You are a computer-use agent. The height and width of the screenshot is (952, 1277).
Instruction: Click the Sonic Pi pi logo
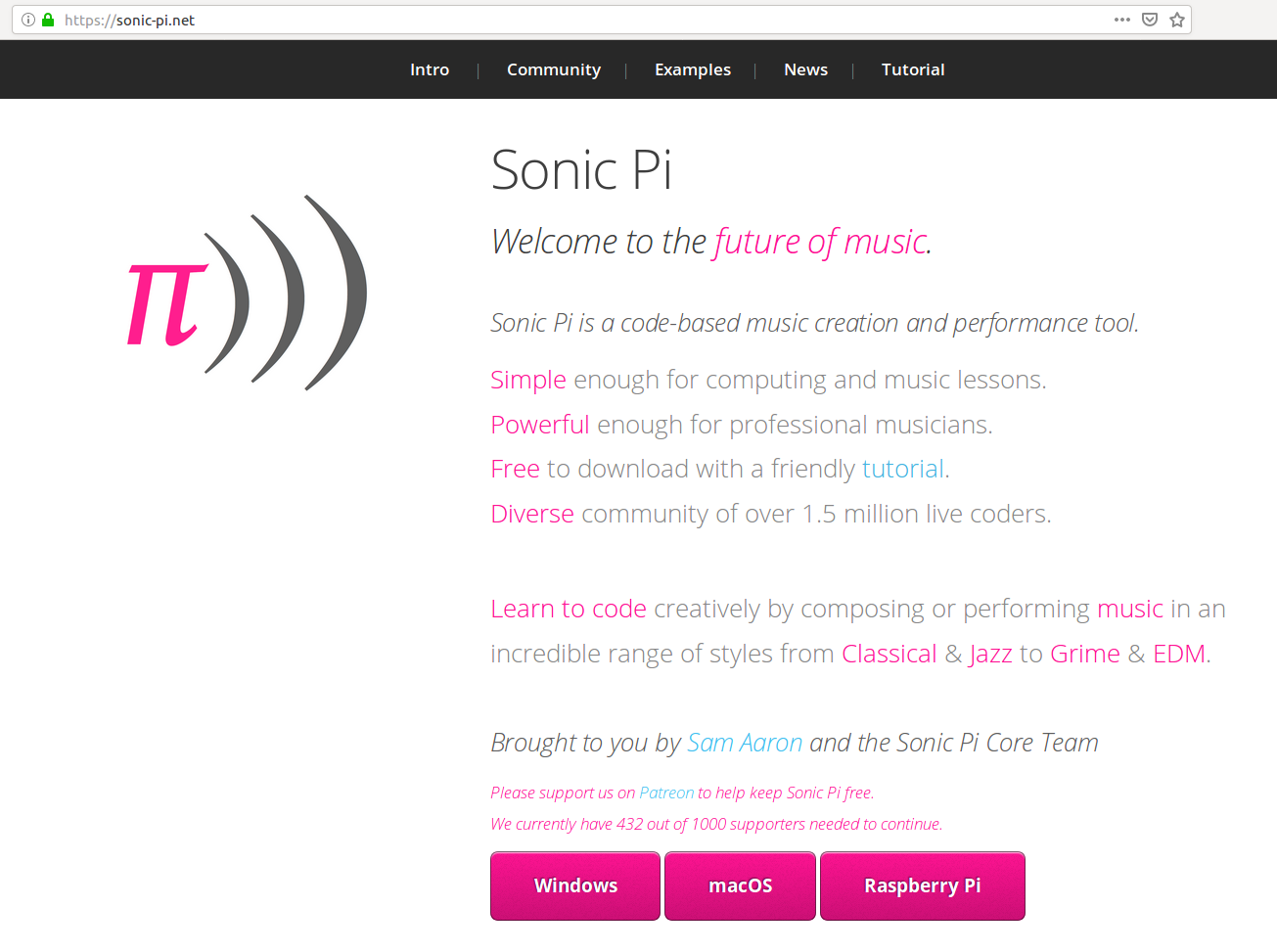tap(247, 293)
